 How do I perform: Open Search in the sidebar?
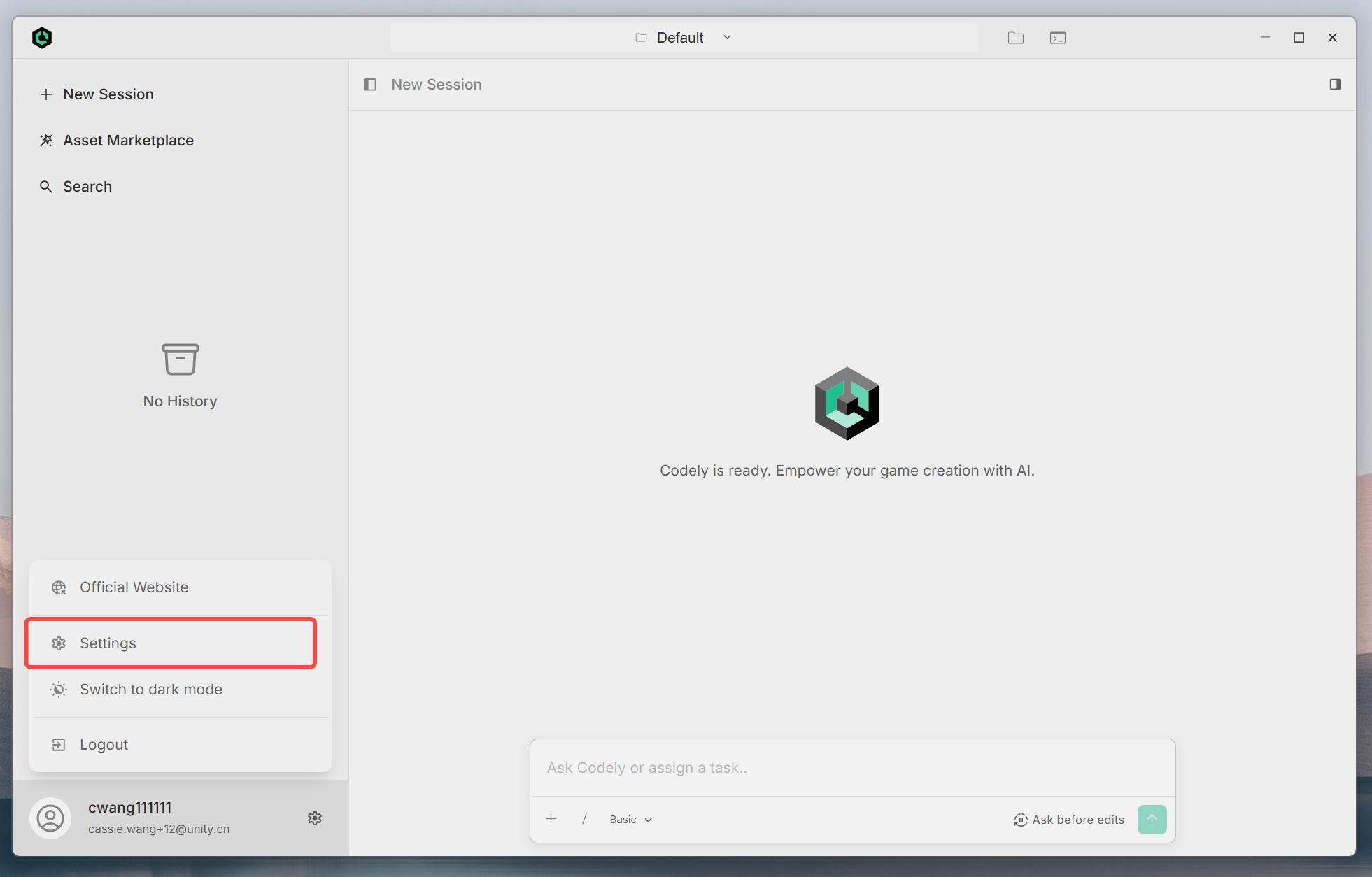(76, 187)
